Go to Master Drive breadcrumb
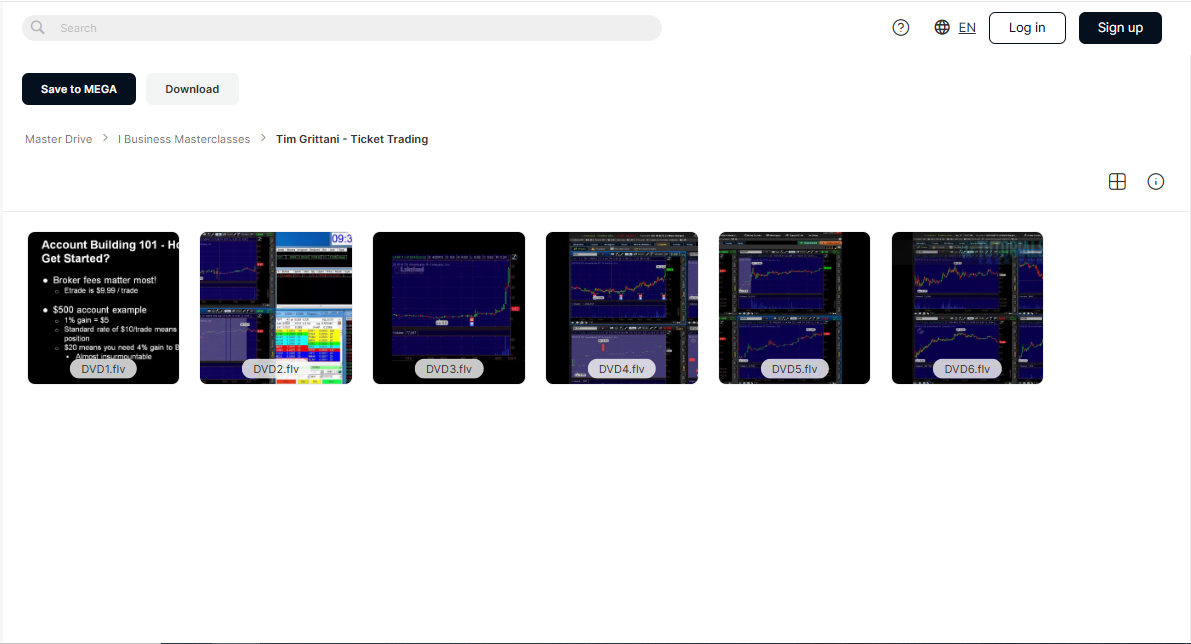This screenshot has width=1191, height=644. (58, 139)
